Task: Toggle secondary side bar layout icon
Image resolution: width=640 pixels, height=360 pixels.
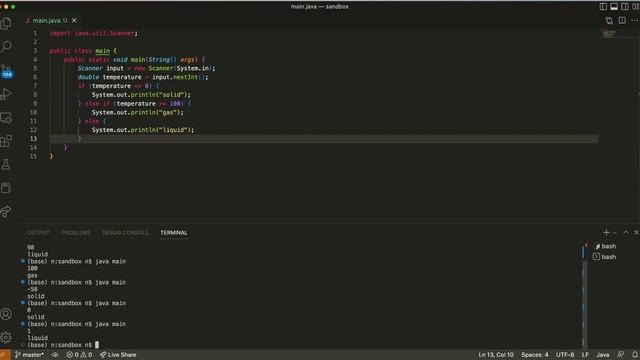Action: [x=625, y=7]
